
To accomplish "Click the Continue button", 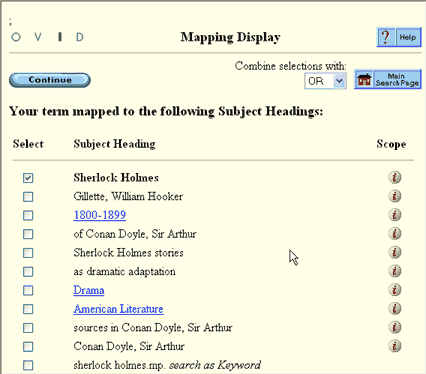I will 50,80.
